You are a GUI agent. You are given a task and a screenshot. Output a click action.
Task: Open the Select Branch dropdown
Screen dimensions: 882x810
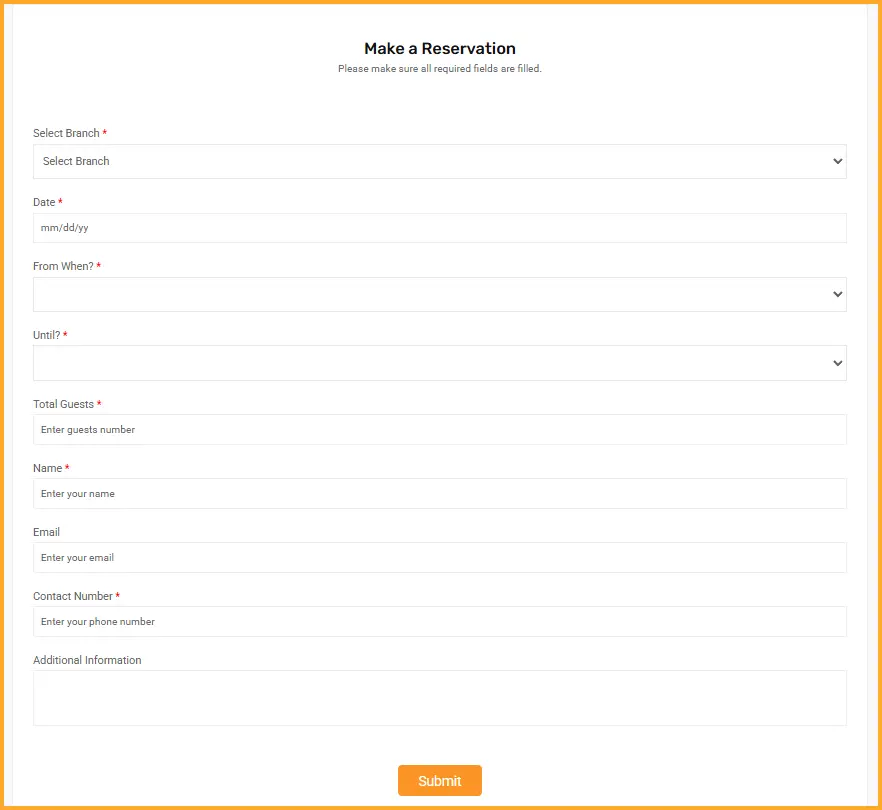pyautogui.click(x=439, y=161)
